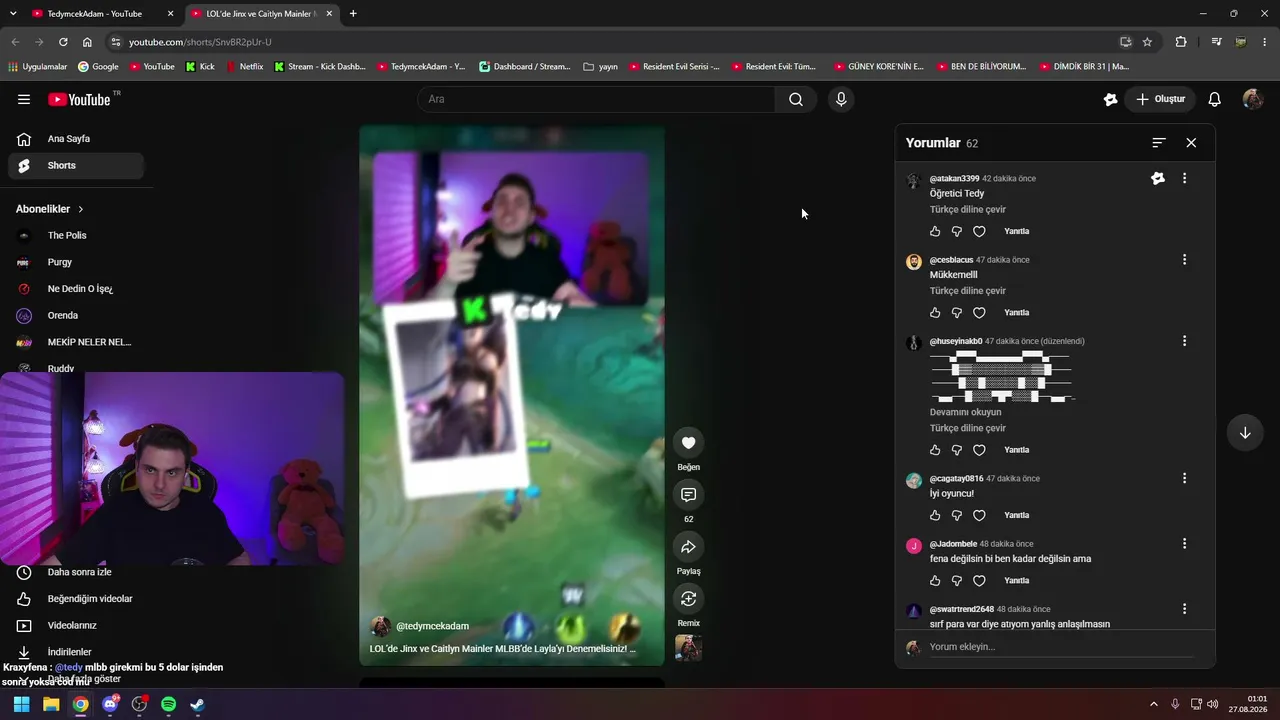Install app icon in the address bar
The width and height of the screenshot is (1280, 720).
tap(1126, 42)
